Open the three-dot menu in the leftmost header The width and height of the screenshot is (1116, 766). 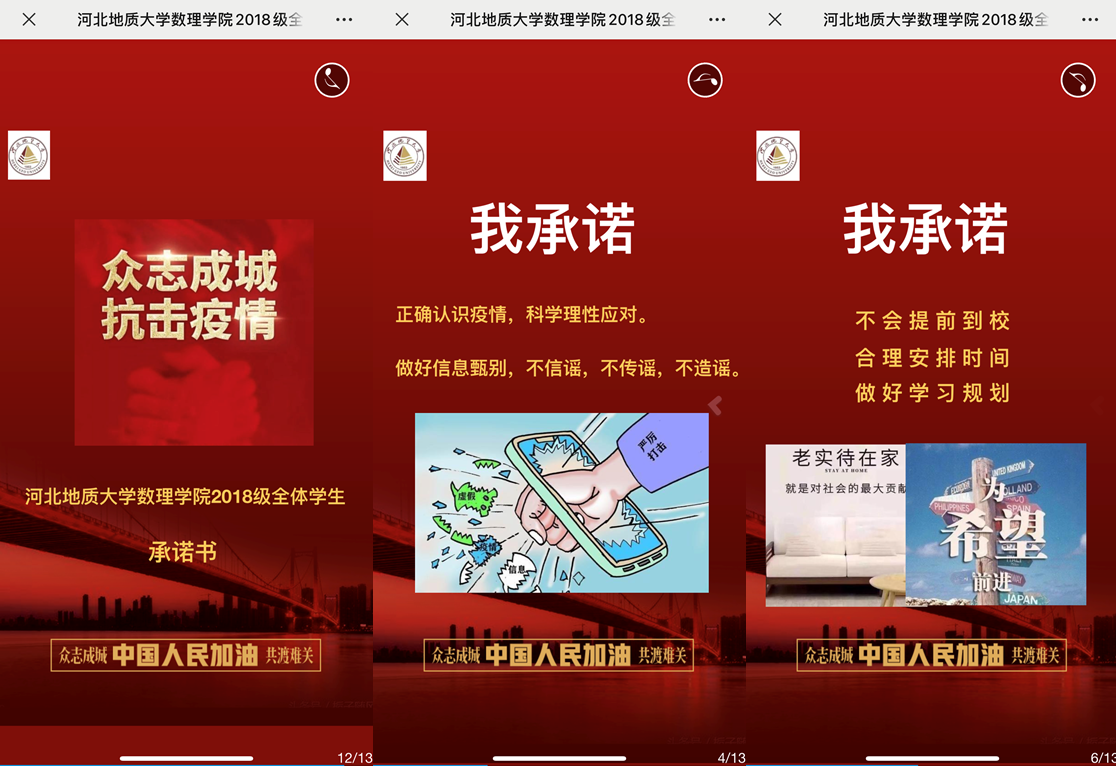click(344, 20)
